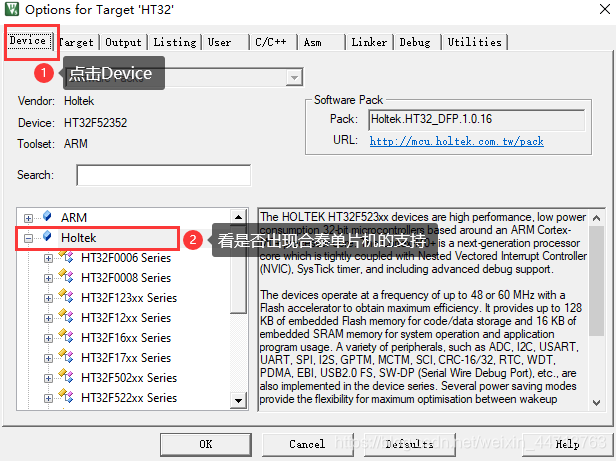Click the HT32F123xx Series family icon

[x=66, y=296]
